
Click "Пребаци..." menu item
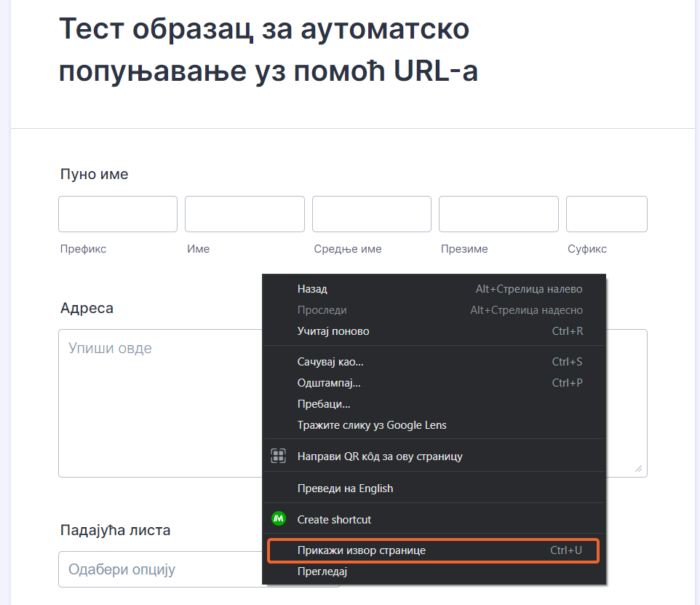(x=324, y=404)
